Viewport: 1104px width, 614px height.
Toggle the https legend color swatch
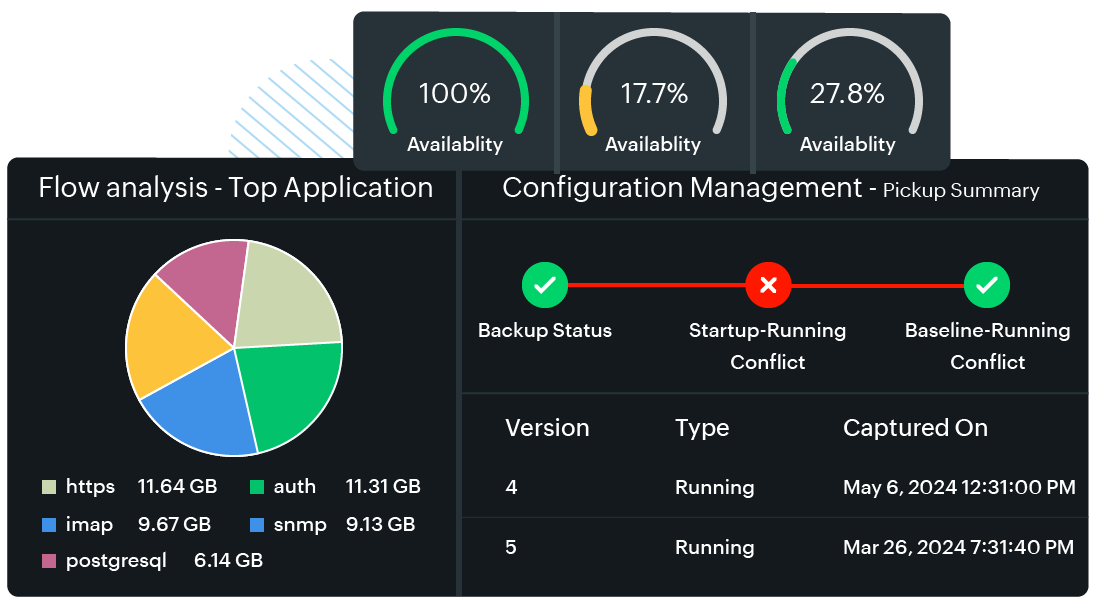[x=49, y=487]
